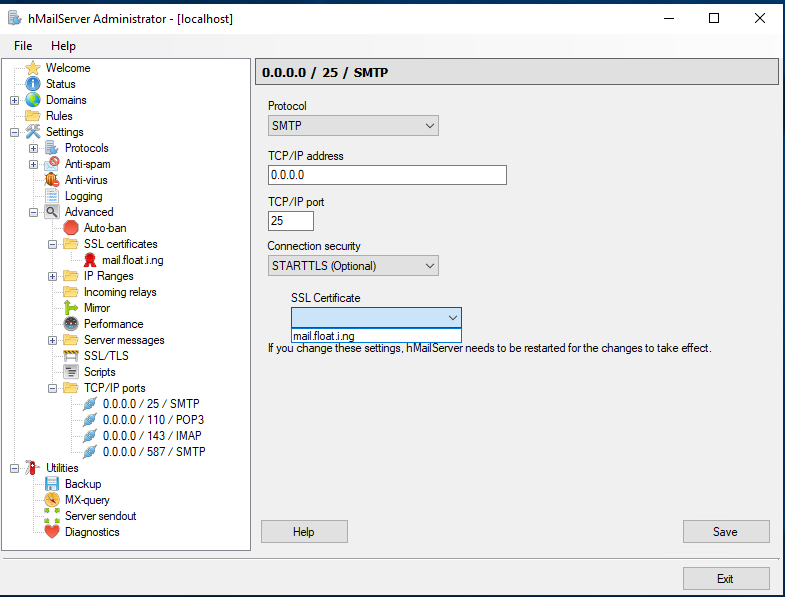Click plug icon for 0.0.0.0 / 143 / IMAP

pyautogui.click(x=90, y=436)
